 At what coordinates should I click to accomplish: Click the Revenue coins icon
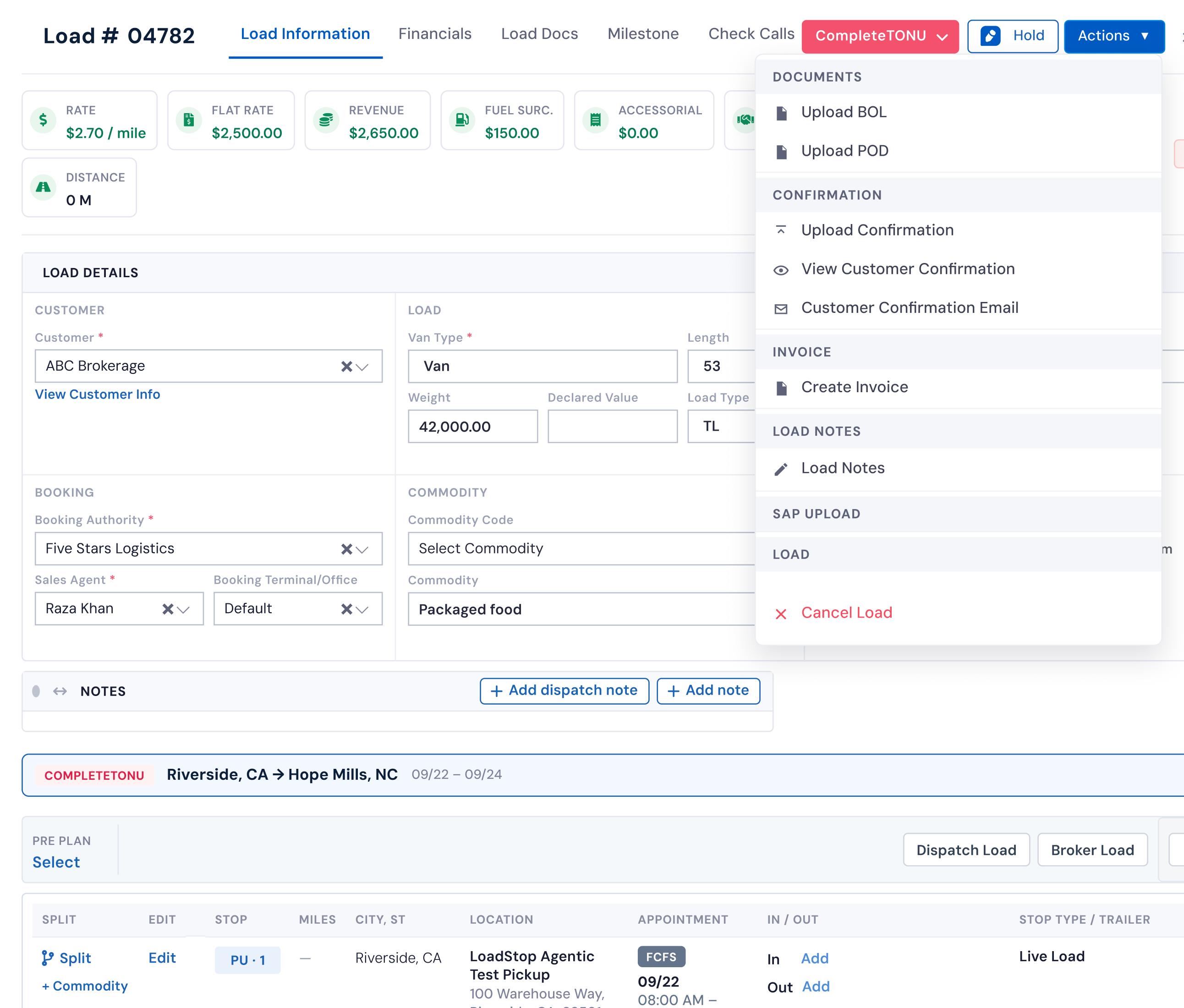pos(326,120)
